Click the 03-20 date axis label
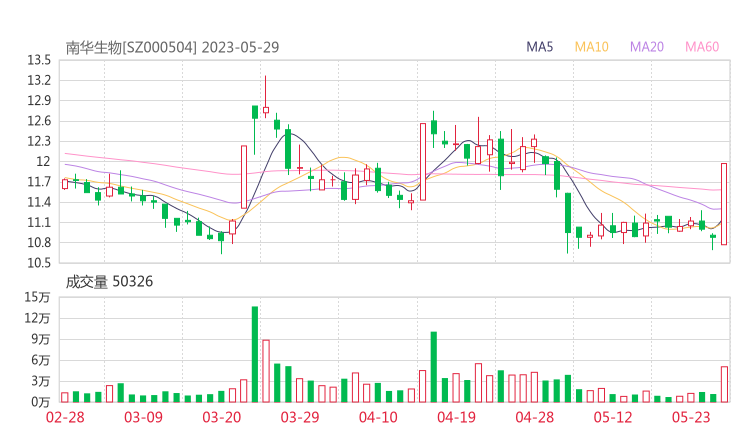This screenshot has width=740, height=440. pos(222,417)
